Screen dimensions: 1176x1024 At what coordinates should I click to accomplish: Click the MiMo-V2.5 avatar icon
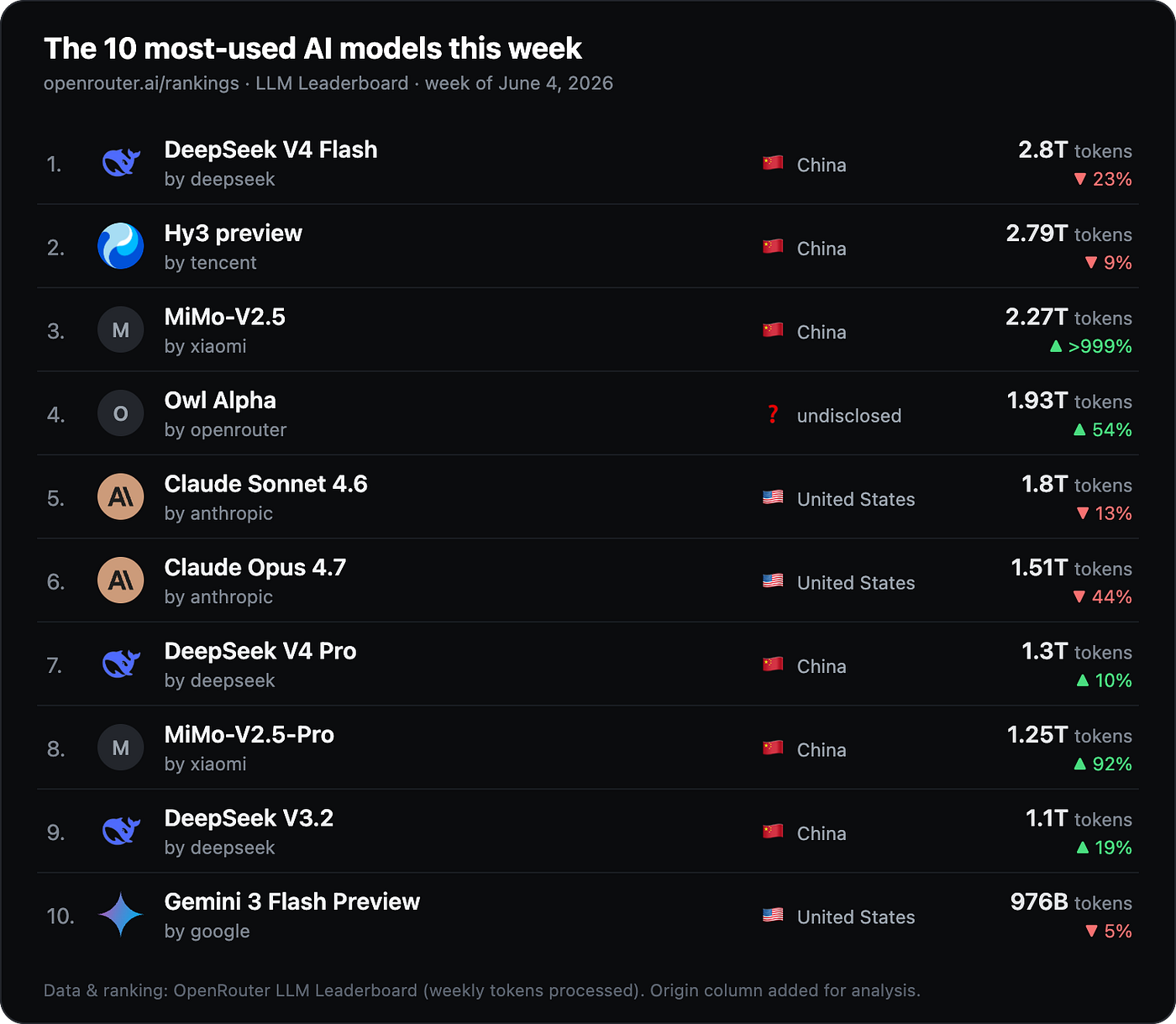pyautogui.click(x=121, y=330)
